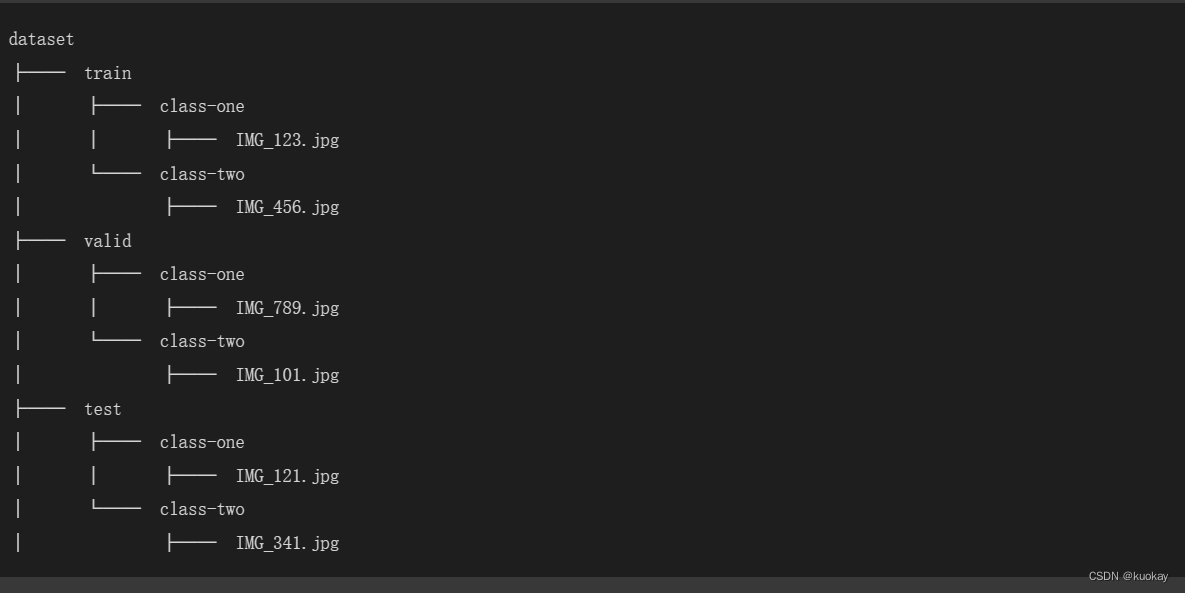Select the IMG_121.jpg file
Viewport: 1185px width, 593px height.
pyautogui.click(x=287, y=476)
